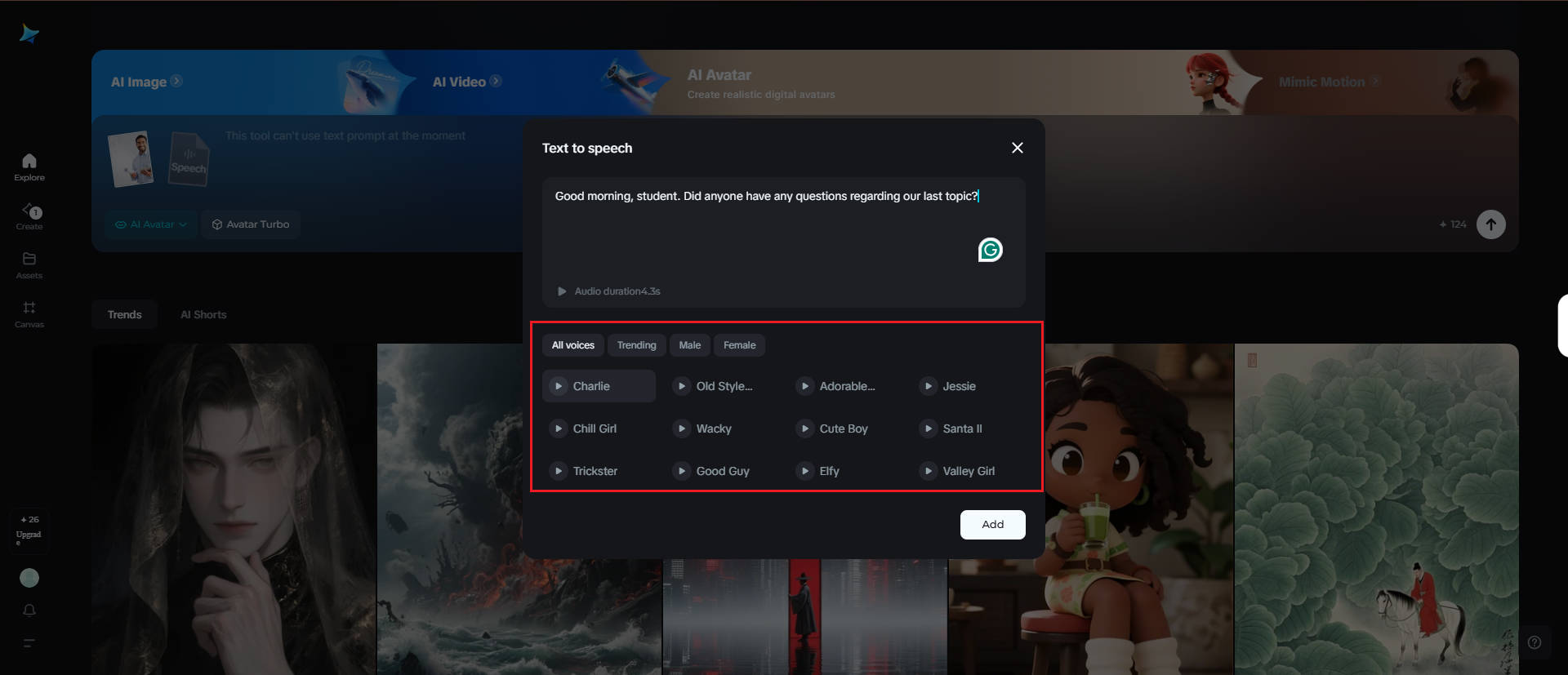Open the user profile avatar
Viewport: 1568px width, 675px height.
[x=29, y=578]
